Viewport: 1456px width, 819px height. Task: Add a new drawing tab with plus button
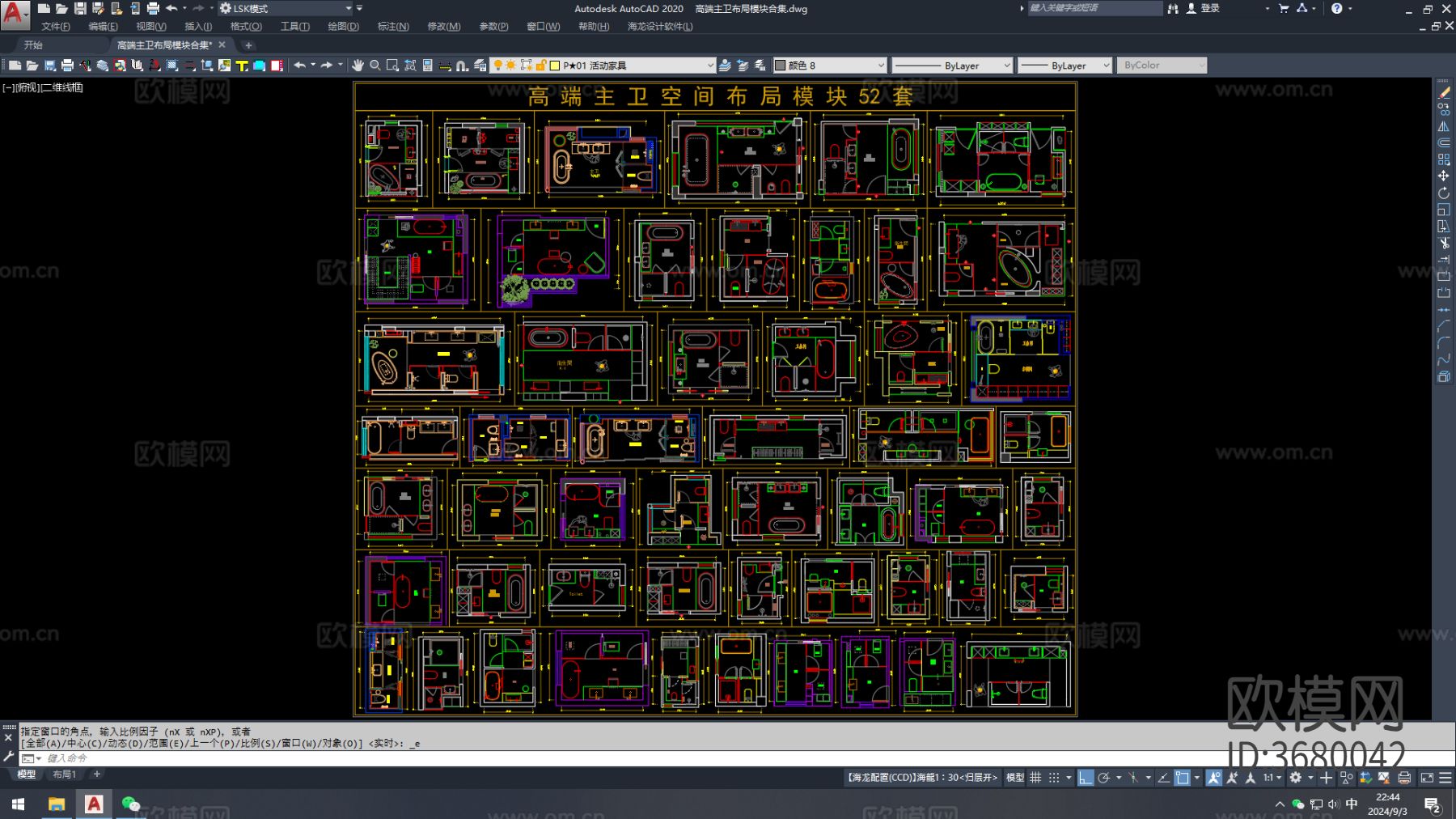[x=248, y=45]
